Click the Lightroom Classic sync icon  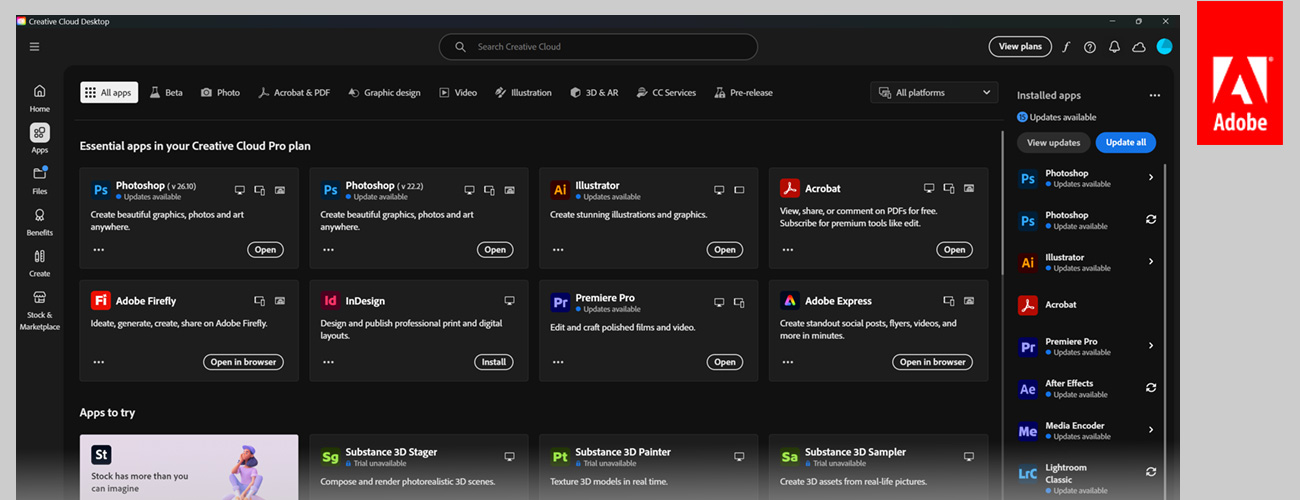click(1151, 472)
